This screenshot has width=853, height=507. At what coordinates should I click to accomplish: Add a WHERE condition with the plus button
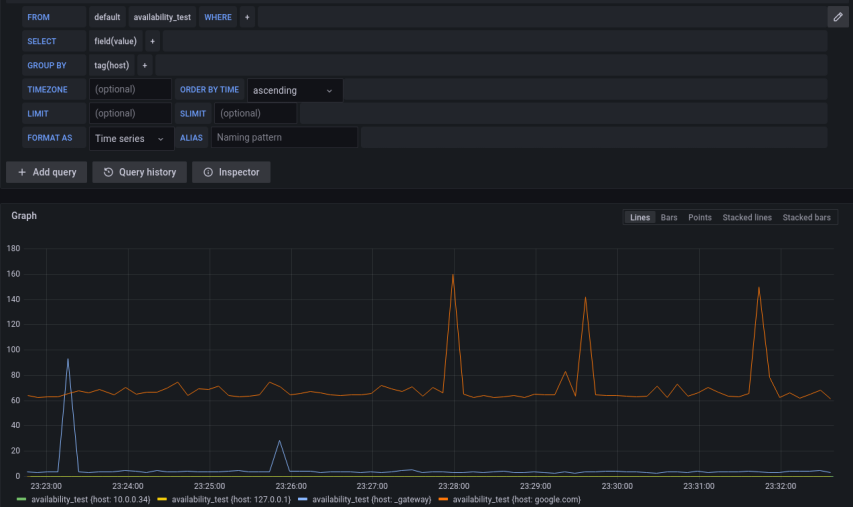247,17
